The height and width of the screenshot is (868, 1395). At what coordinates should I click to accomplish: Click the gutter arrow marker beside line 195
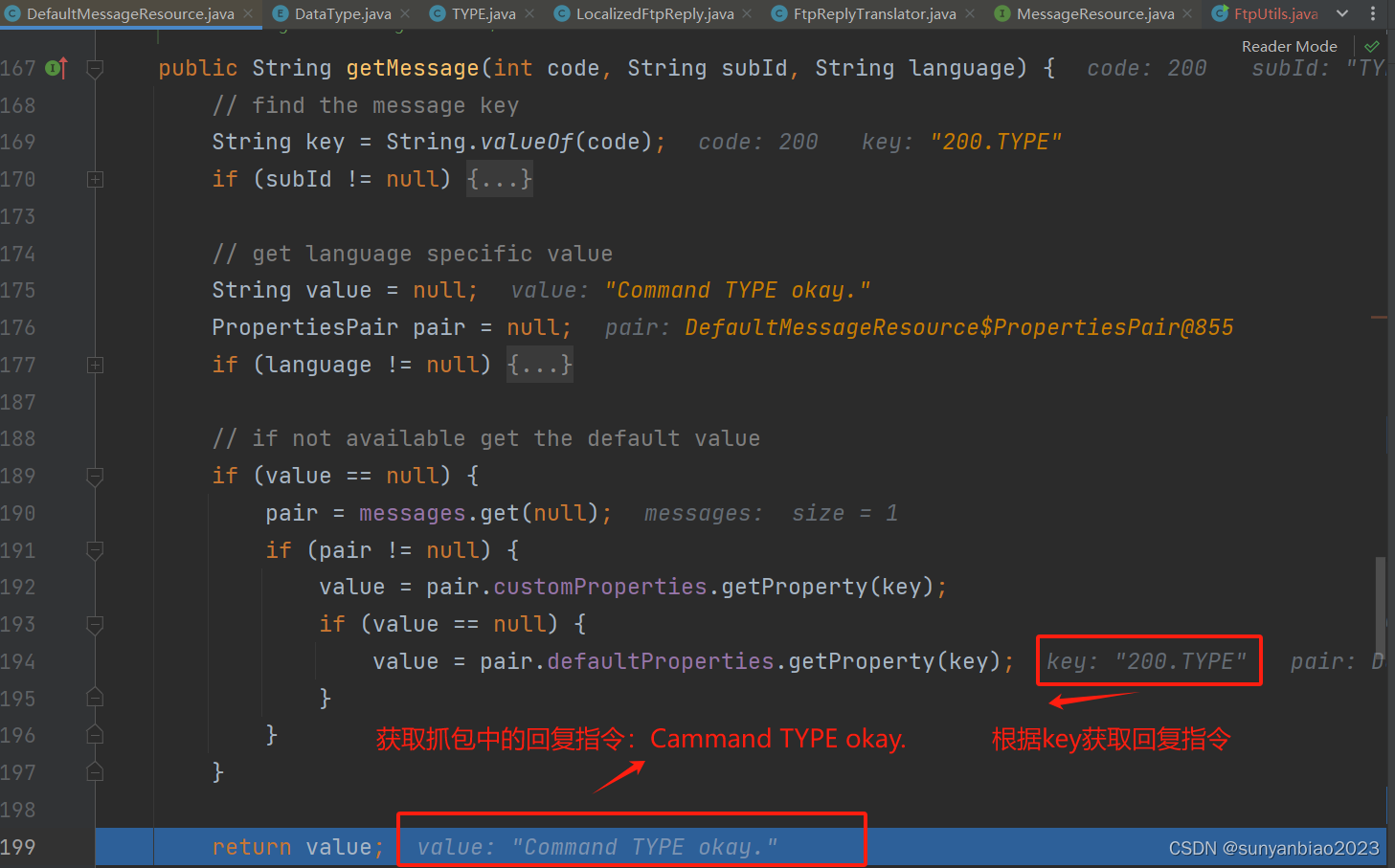pyautogui.click(x=95, y=699)
